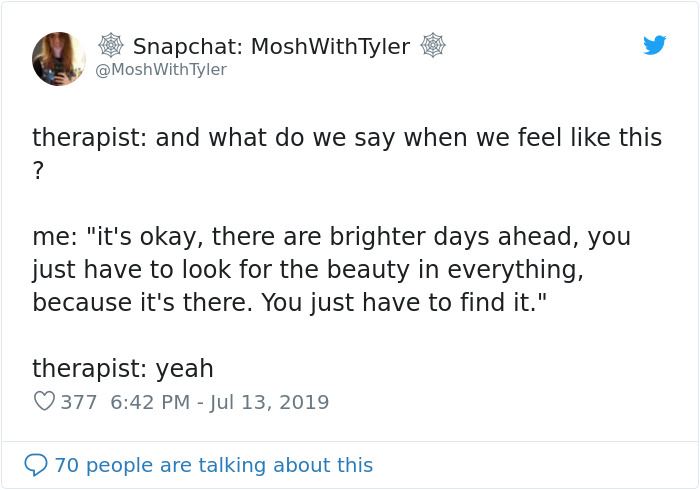700x490 pixels.
Task: Open the display name "Snapchat: MoshWithTyler"
Action: (271, 46)
